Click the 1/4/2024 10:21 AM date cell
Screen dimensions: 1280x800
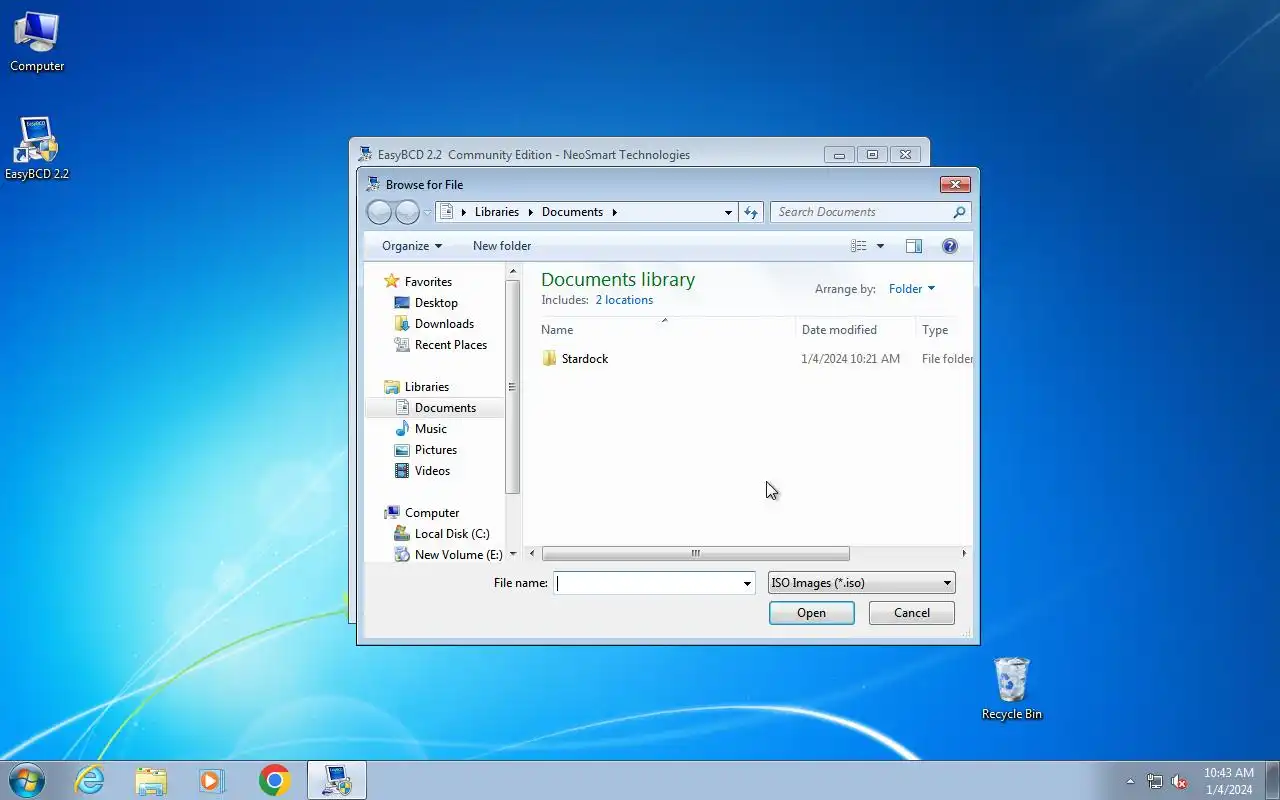[x=850, y=359]
